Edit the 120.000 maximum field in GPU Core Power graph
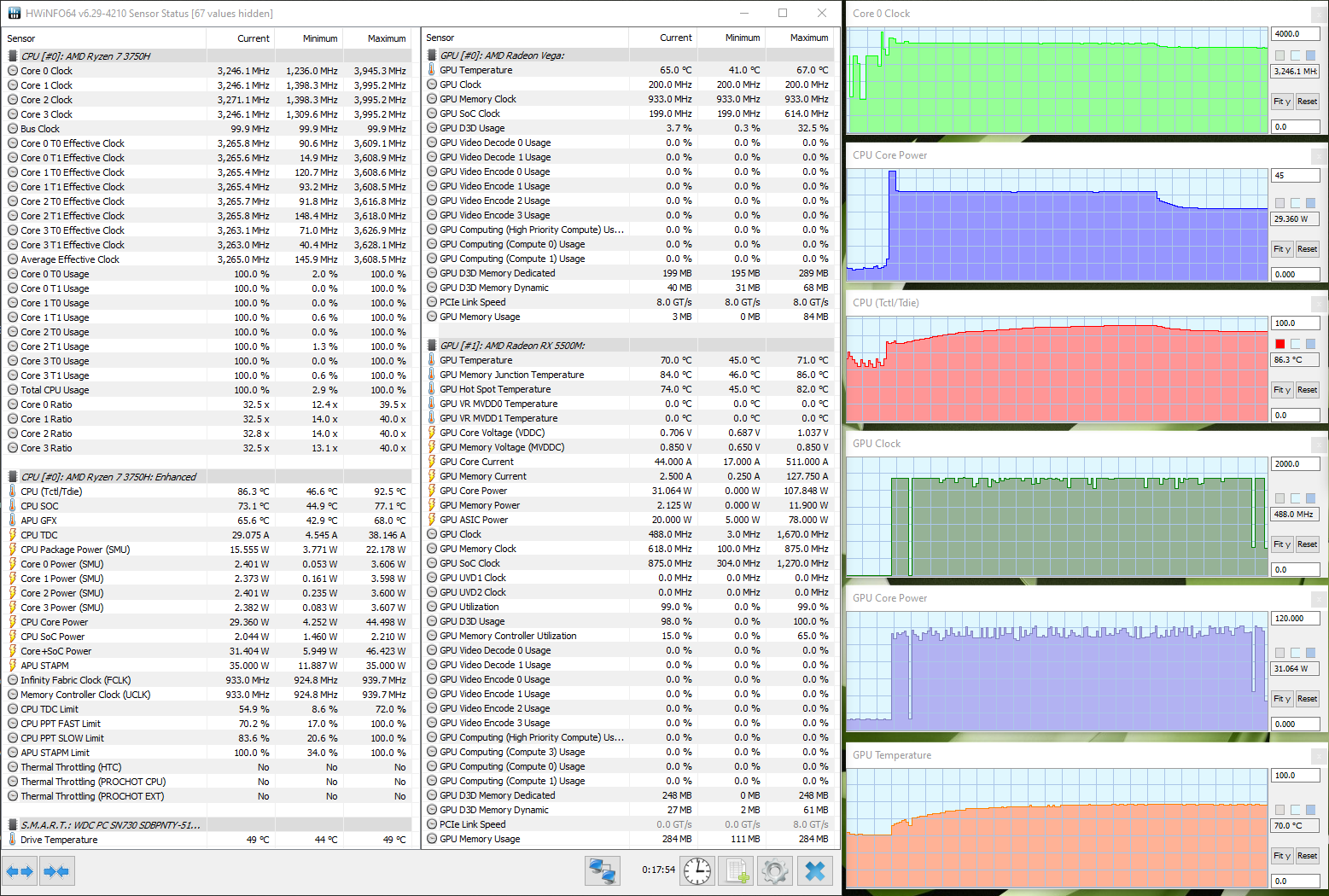Screen dimensions: 1329x896 1296,619
